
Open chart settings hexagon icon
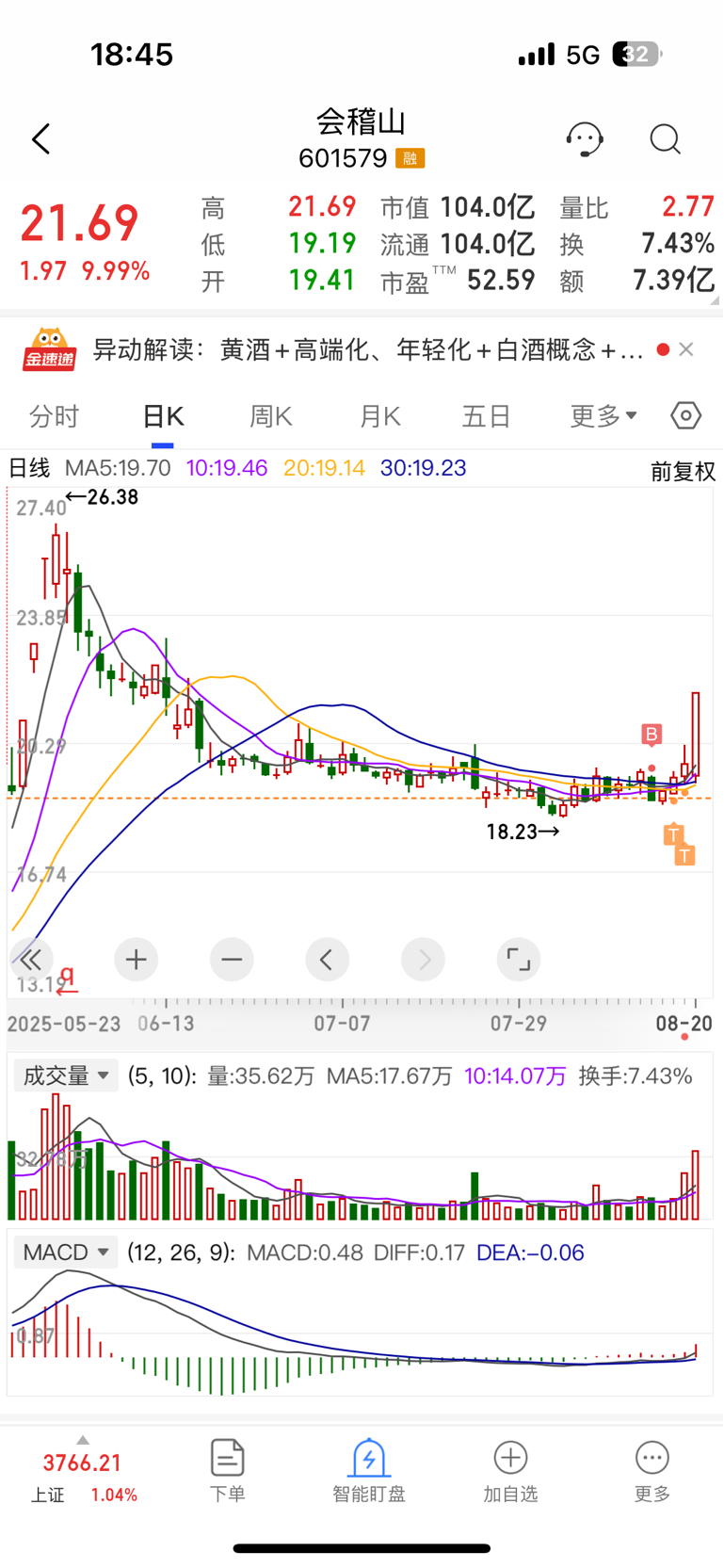[x=685, y=415]
